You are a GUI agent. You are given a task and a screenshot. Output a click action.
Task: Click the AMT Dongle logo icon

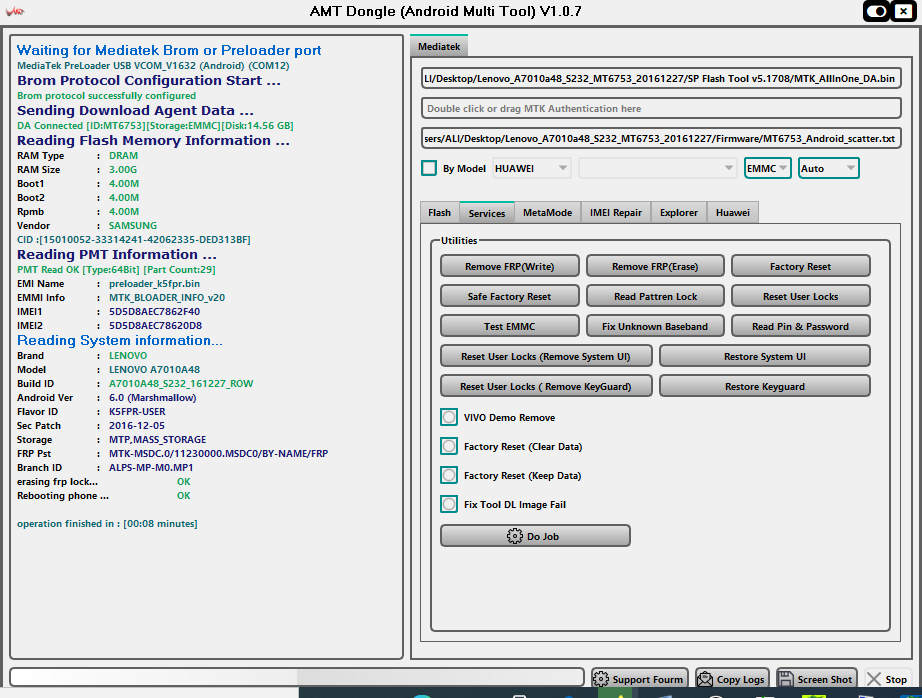[15, 11]
